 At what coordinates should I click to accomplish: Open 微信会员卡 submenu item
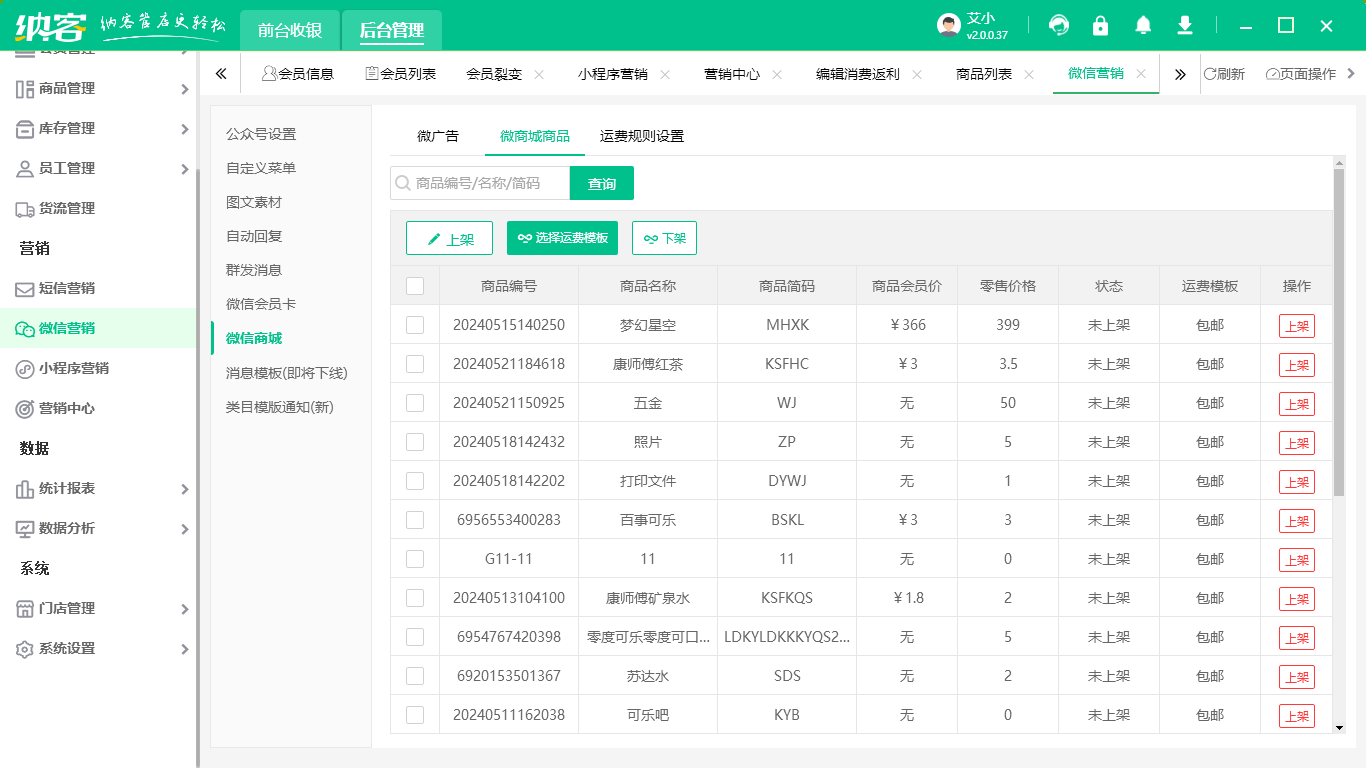(261, 304)
